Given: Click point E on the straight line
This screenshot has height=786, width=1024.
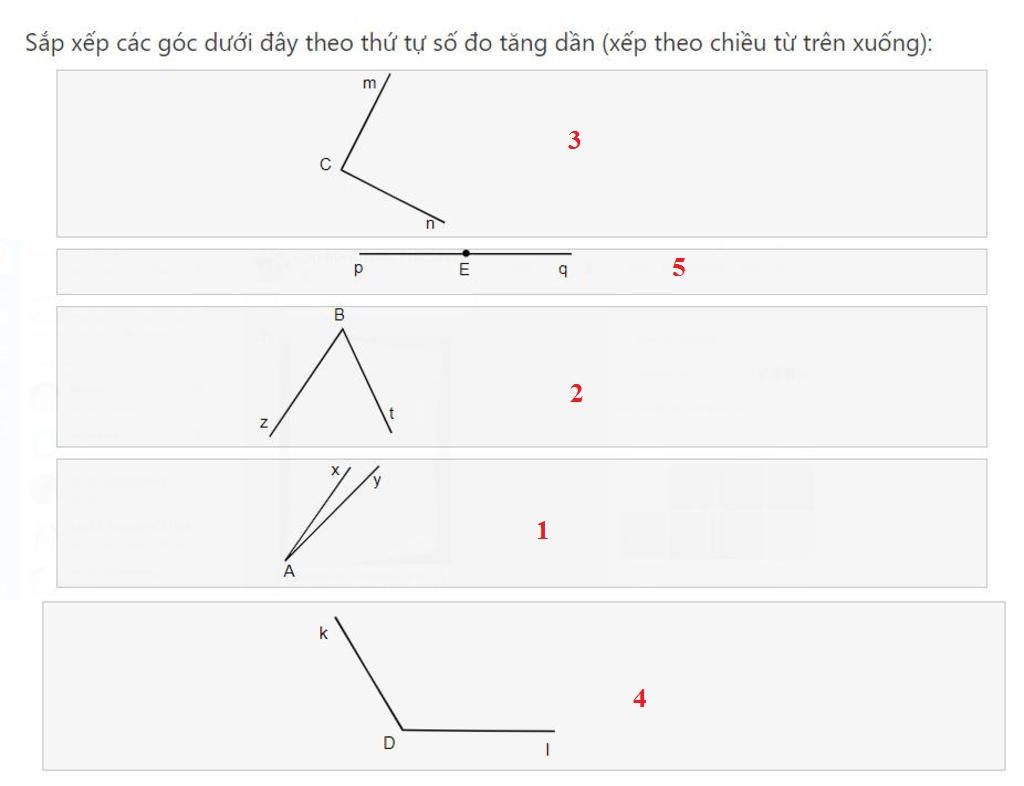Looking at the screenshot, I should (x=466, y=254).
